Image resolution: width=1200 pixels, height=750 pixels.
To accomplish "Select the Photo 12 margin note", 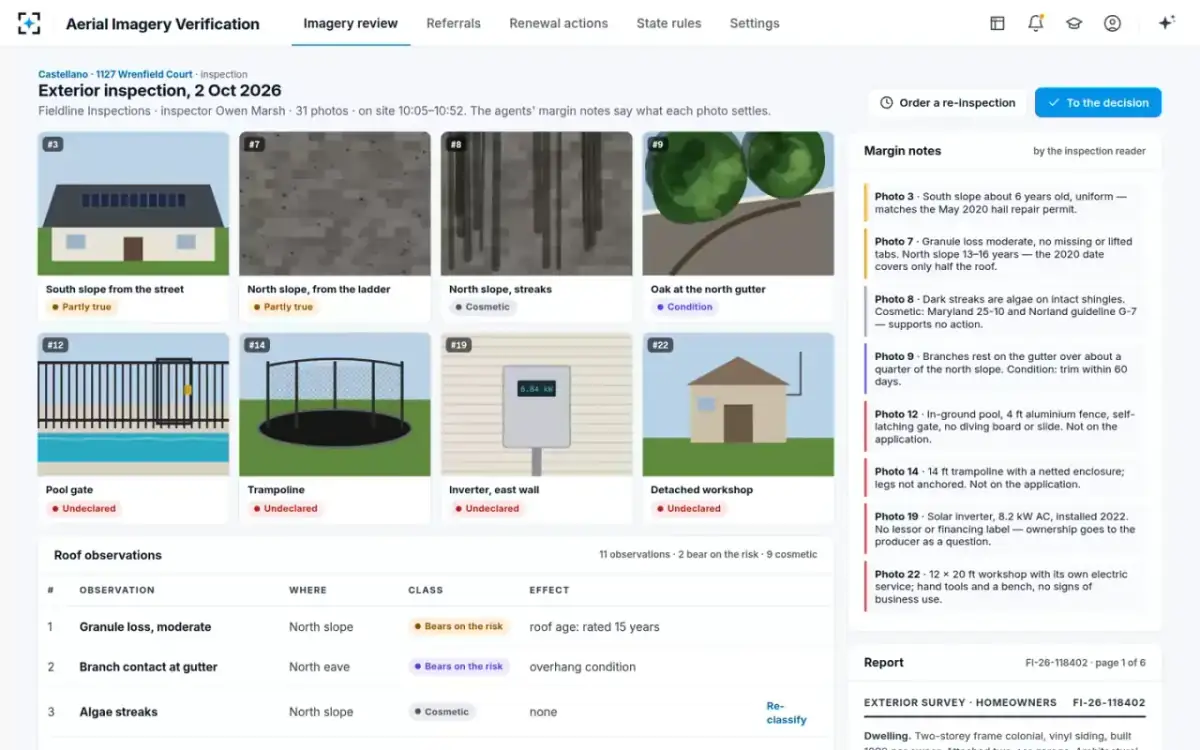I will [x=1005, y=426].
